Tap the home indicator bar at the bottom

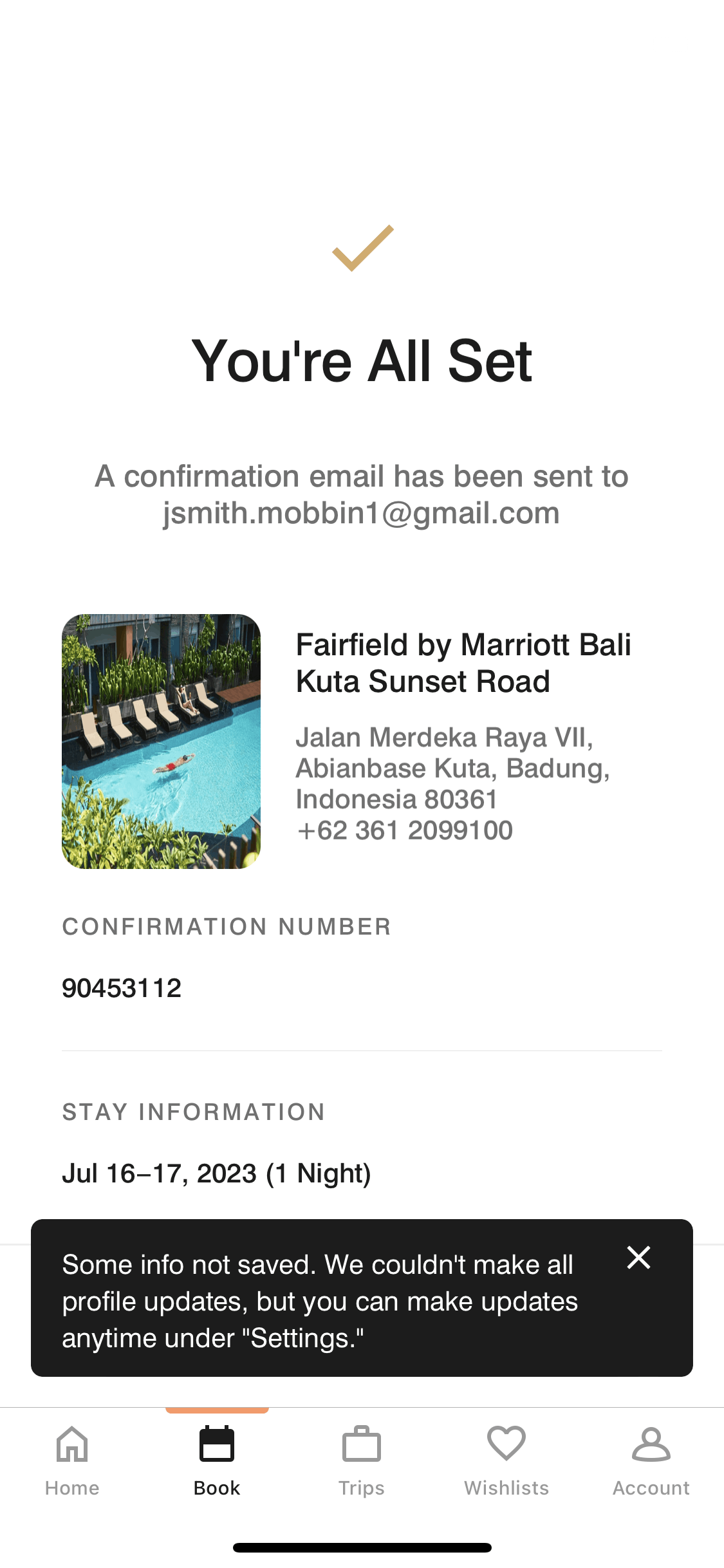(x=362, y=1547)
